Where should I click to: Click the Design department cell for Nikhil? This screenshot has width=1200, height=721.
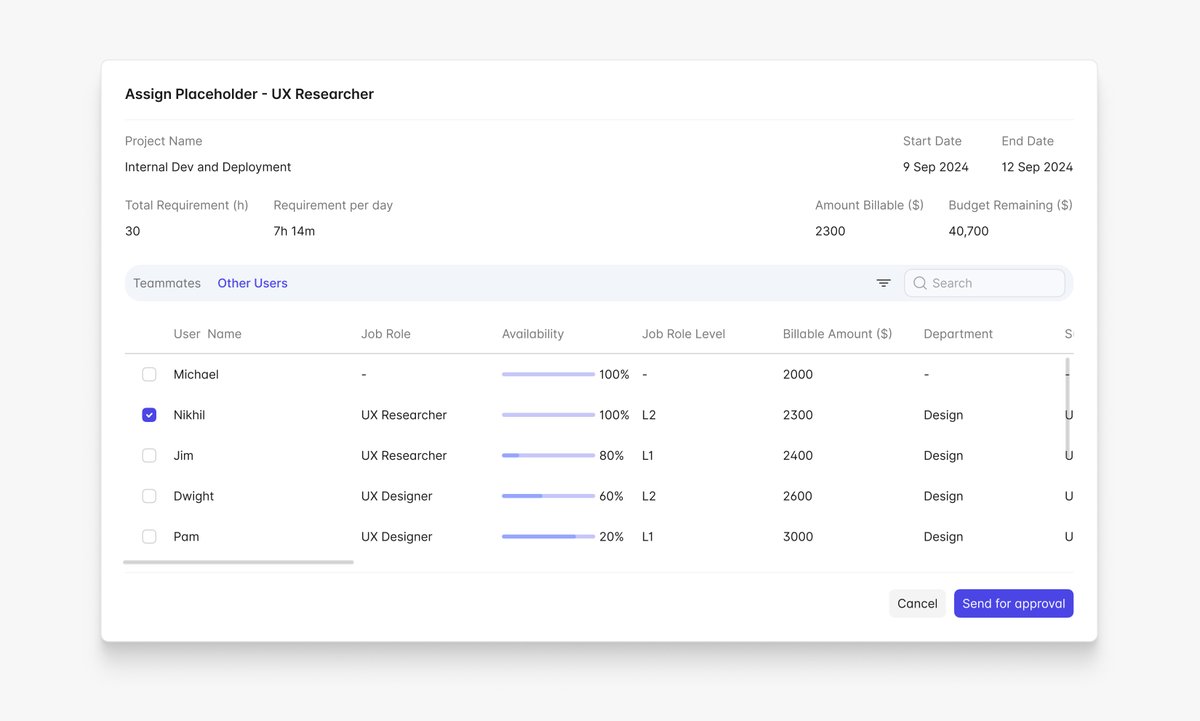(943, 415)
